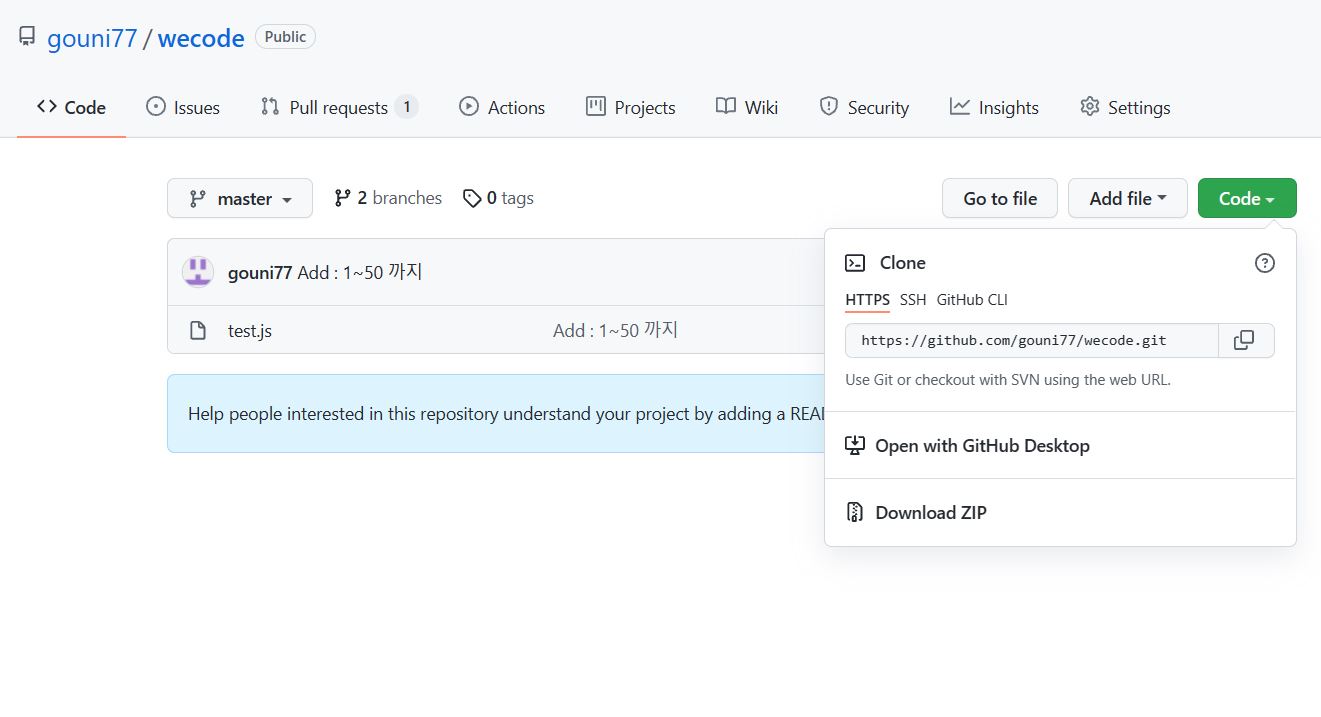Copy the clone URL to clipboard
This screenshot has height=717, width=1321.
click(x=1246, y=340)
